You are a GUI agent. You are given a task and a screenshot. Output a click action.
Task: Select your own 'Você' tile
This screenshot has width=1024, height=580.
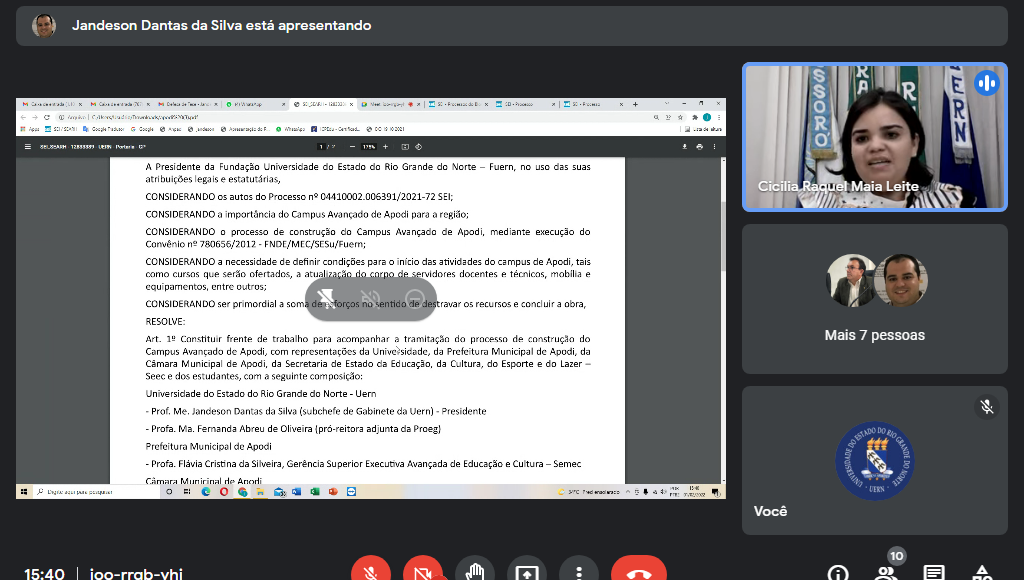[x=874, y=460]
